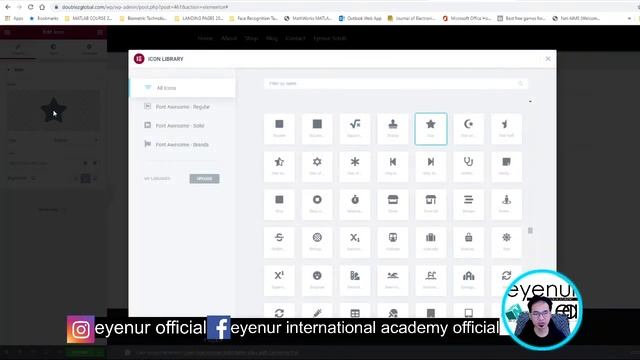Image resolution: width=640 pixels, height=360 pixels.
Task: Open the Best free games bookmark
Action: click(521, 18)
